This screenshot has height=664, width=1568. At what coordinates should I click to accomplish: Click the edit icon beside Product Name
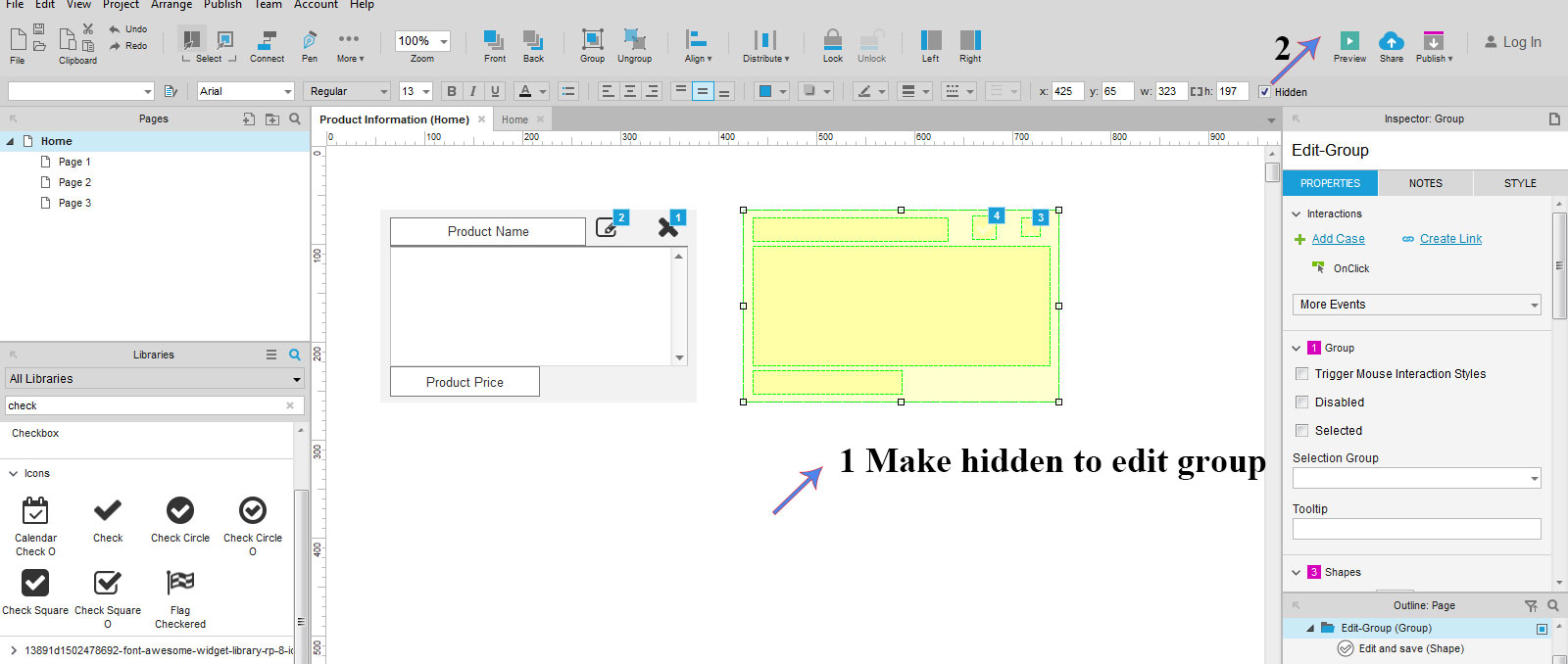pyautogui.click(x=607, y=228)
